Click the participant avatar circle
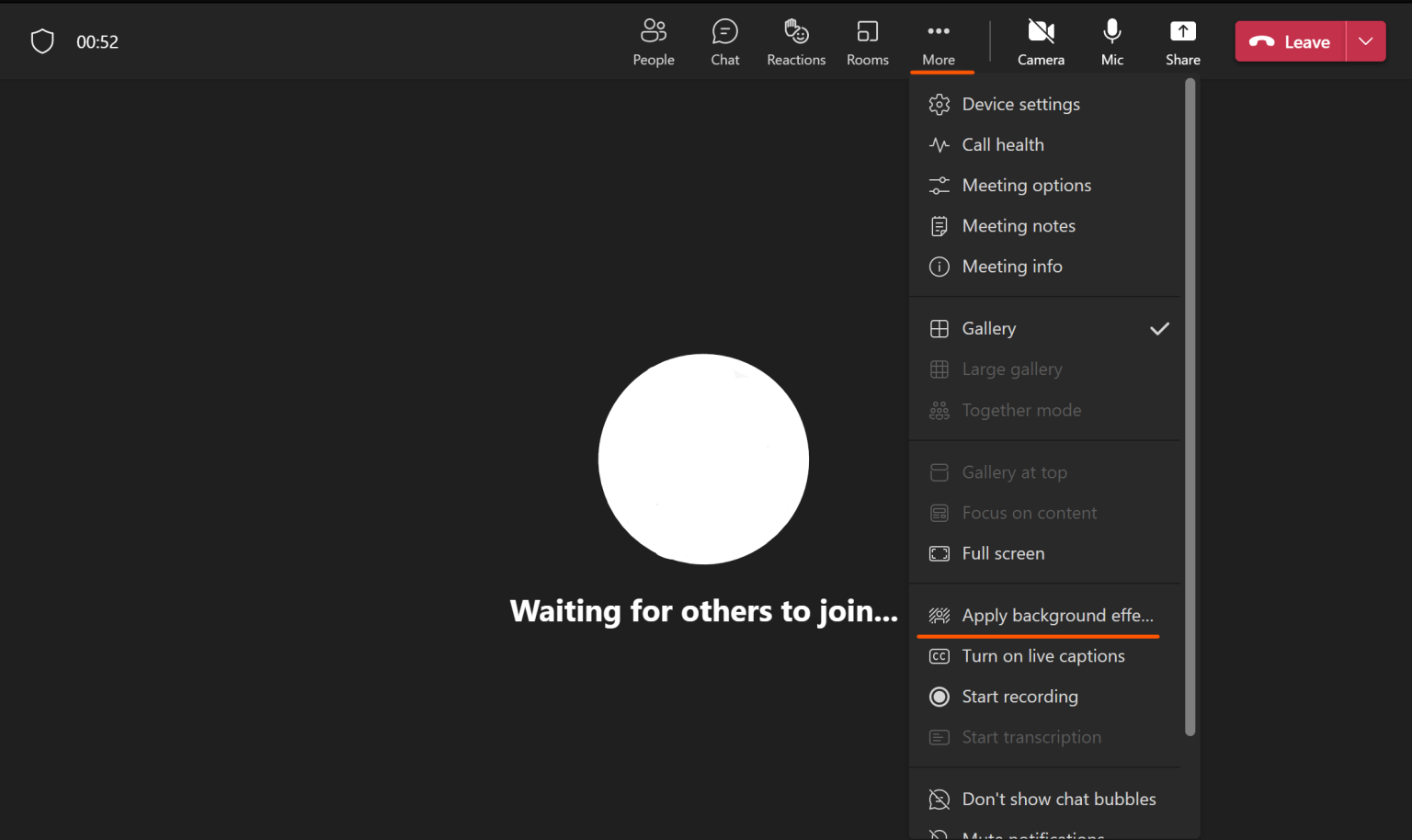This screenshot has height=840, width=1412. 703,459
